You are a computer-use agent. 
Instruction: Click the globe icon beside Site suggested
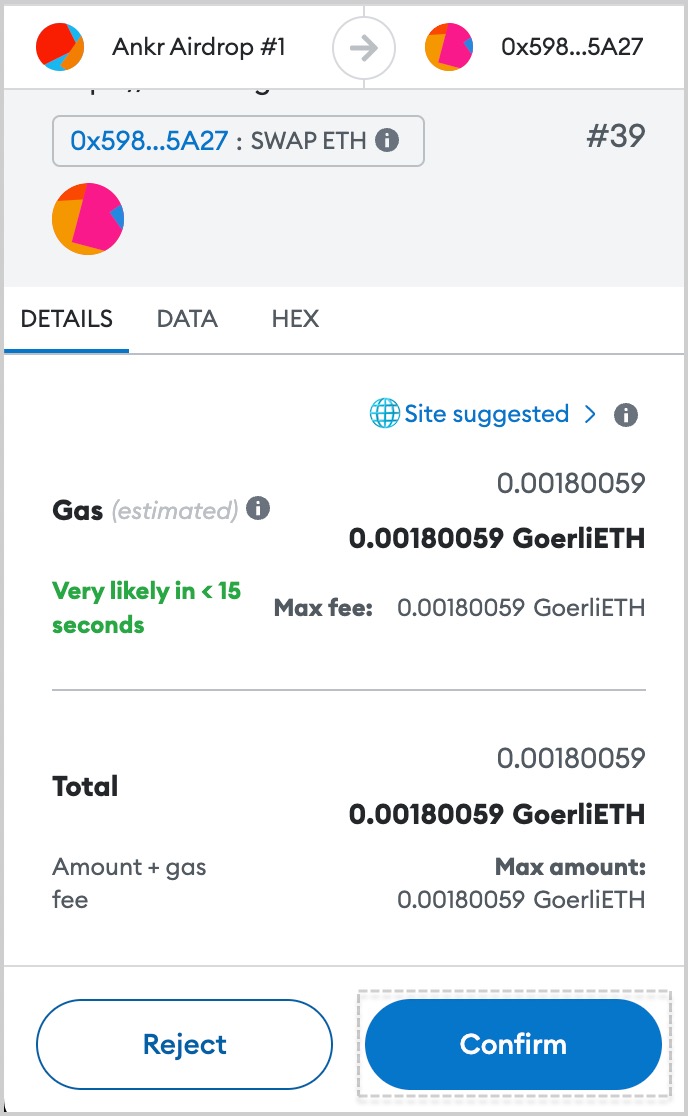[384, 414]
